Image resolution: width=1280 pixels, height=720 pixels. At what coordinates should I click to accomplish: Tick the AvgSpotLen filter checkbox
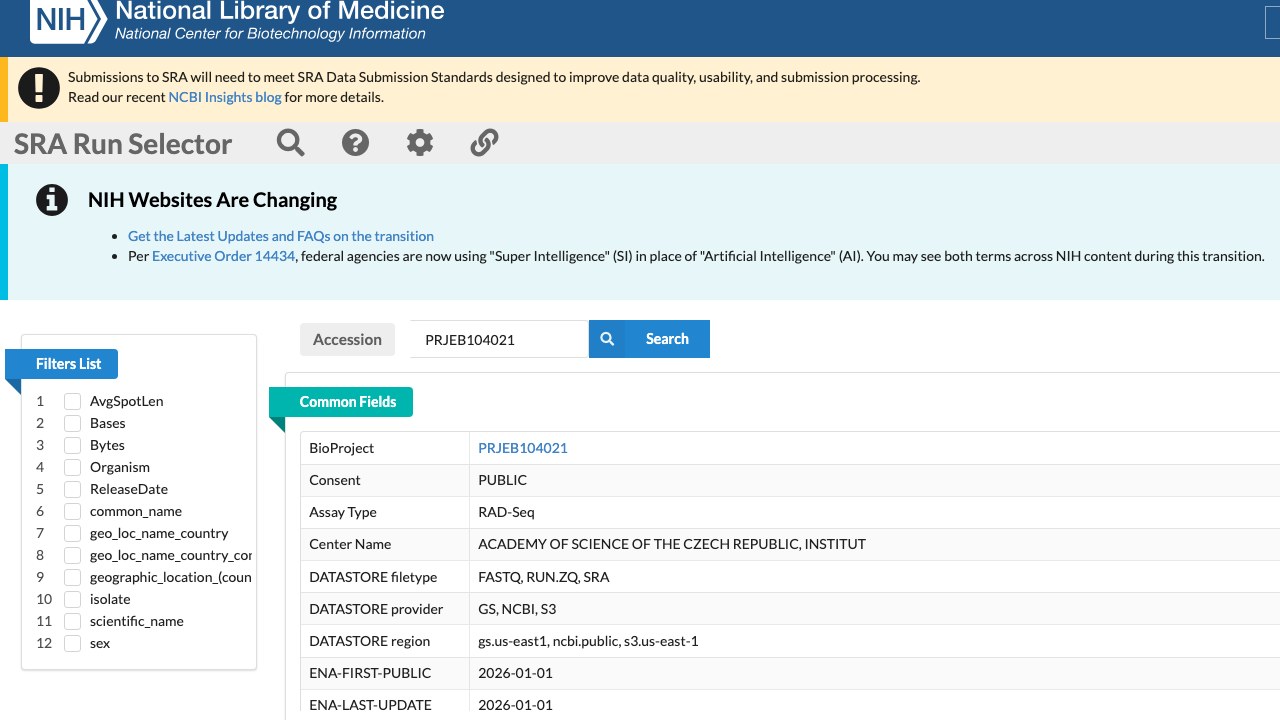(72, 401)
